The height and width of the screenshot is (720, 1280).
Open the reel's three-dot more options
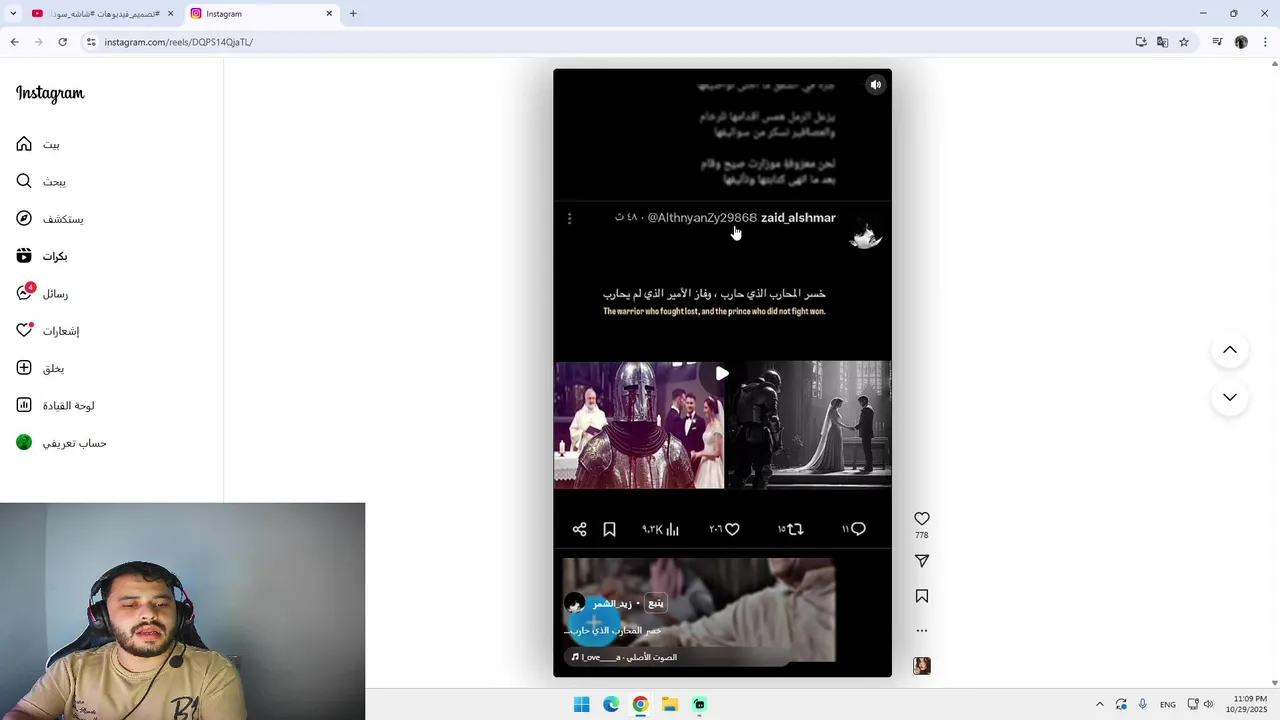click(x=922, y=631)
